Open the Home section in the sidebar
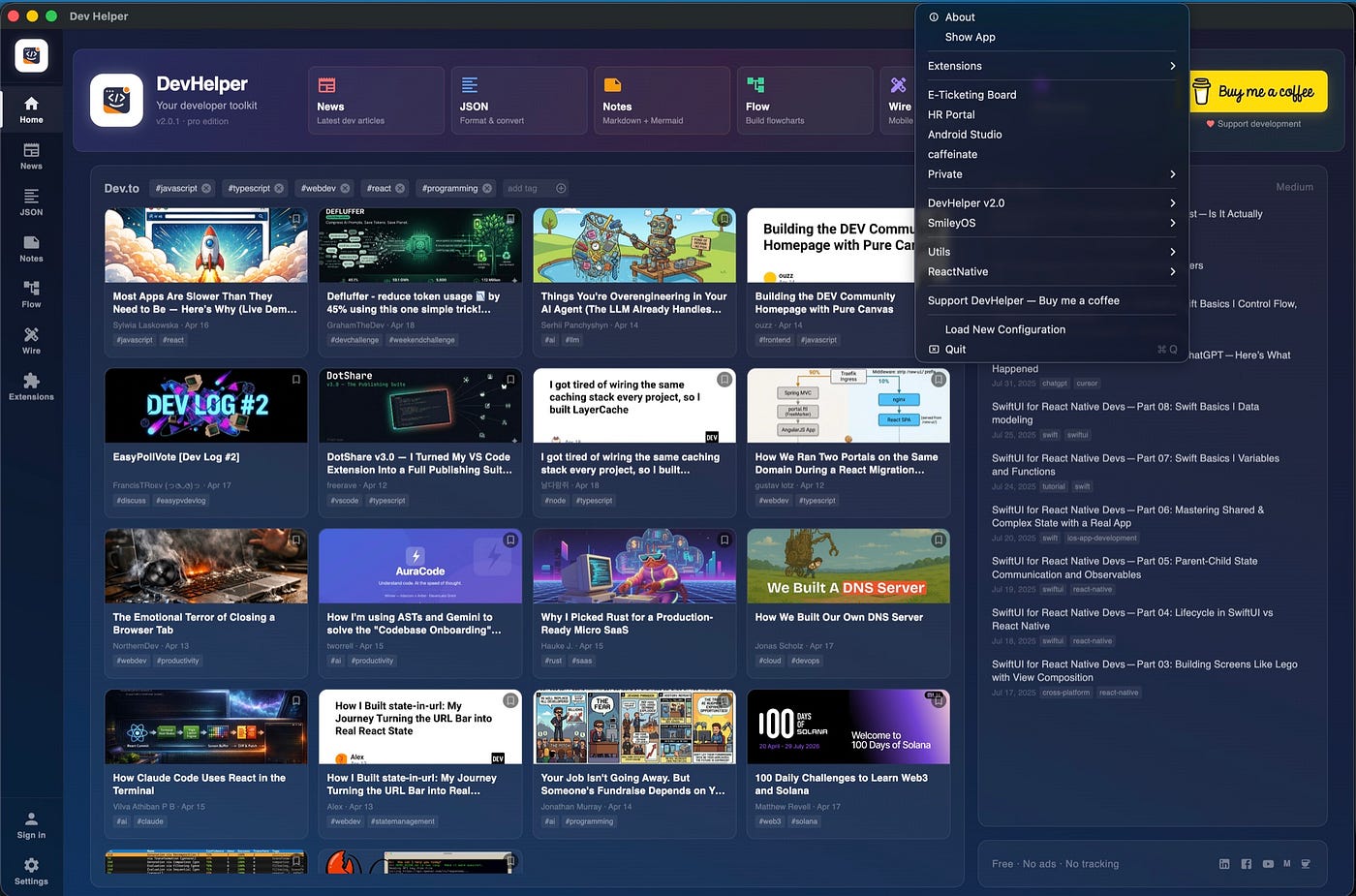1356x896 pixels. 31,109
